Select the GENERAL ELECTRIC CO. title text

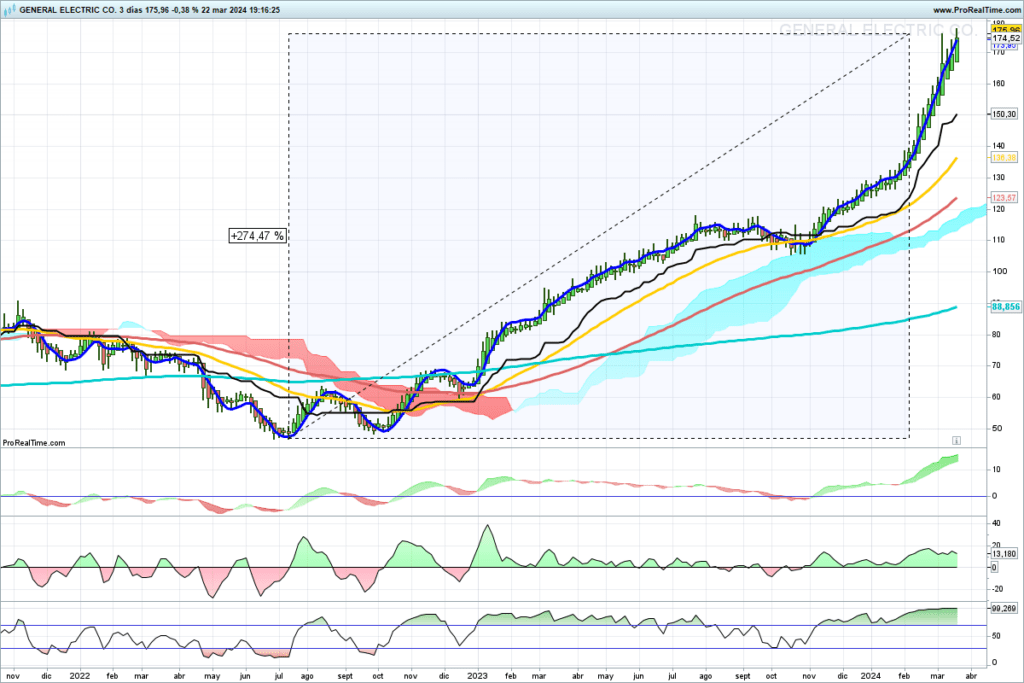(x=68, y=10)
